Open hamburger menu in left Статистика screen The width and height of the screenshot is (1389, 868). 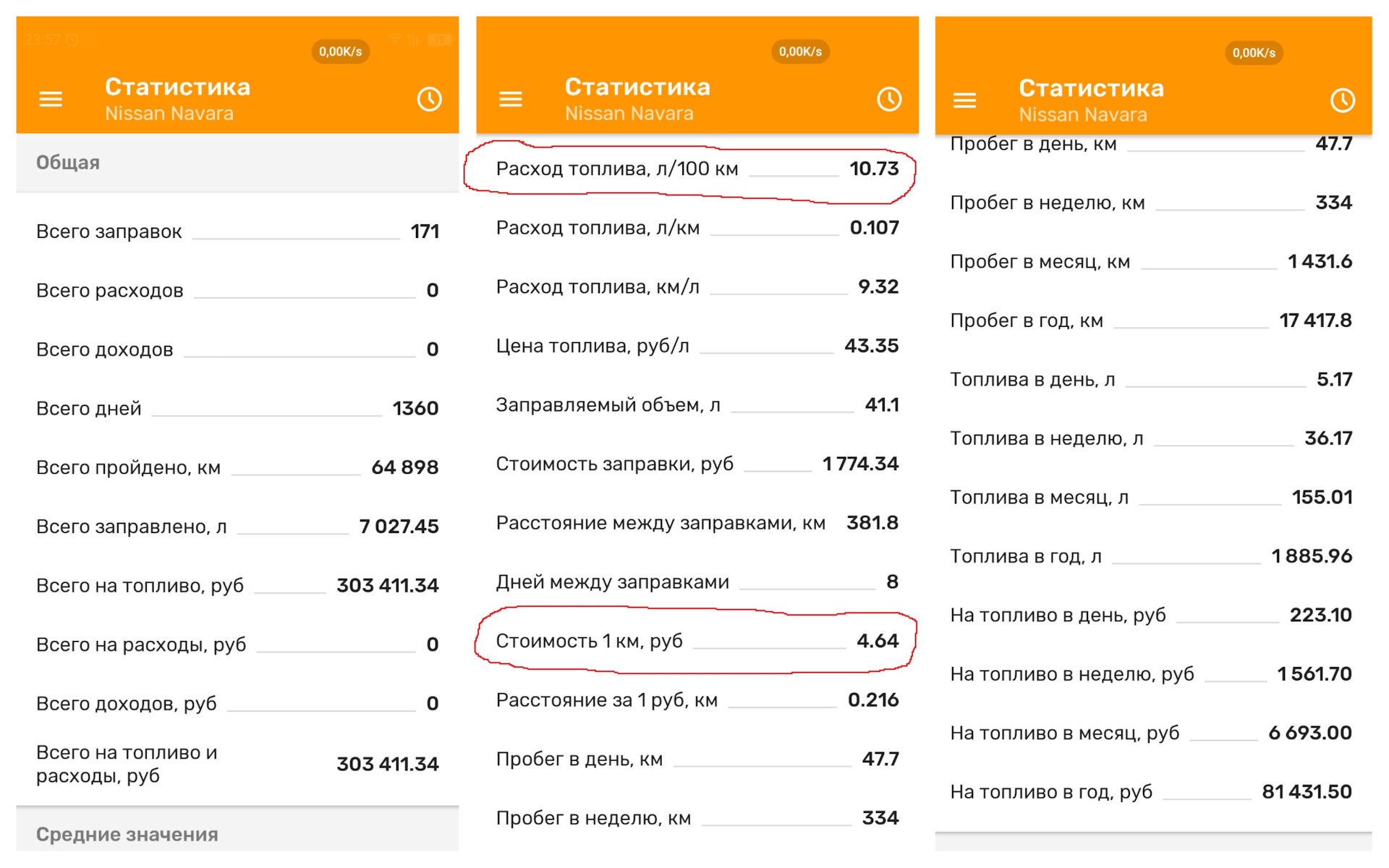(x=51, y=99)
